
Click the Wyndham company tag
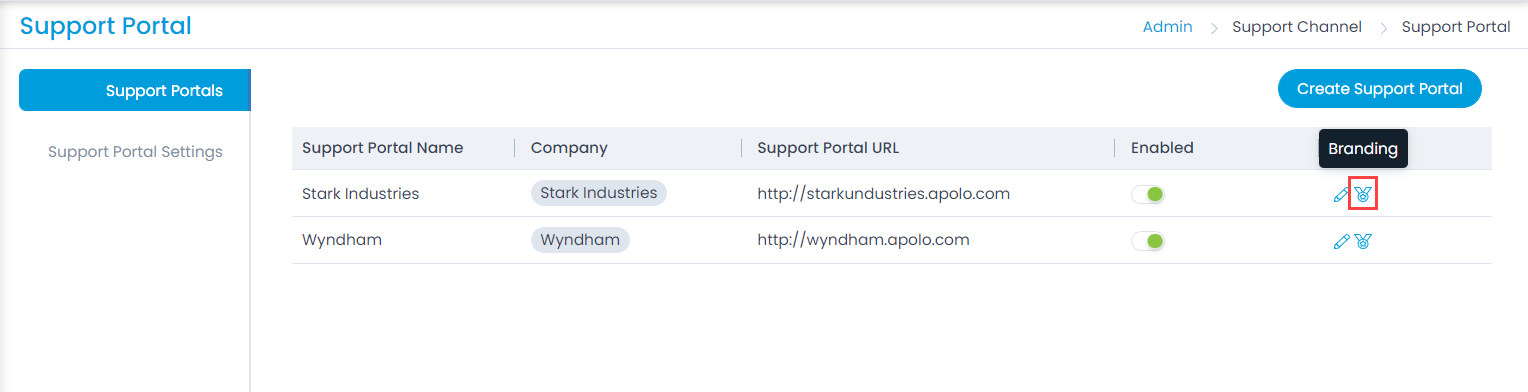pos(580,240)
